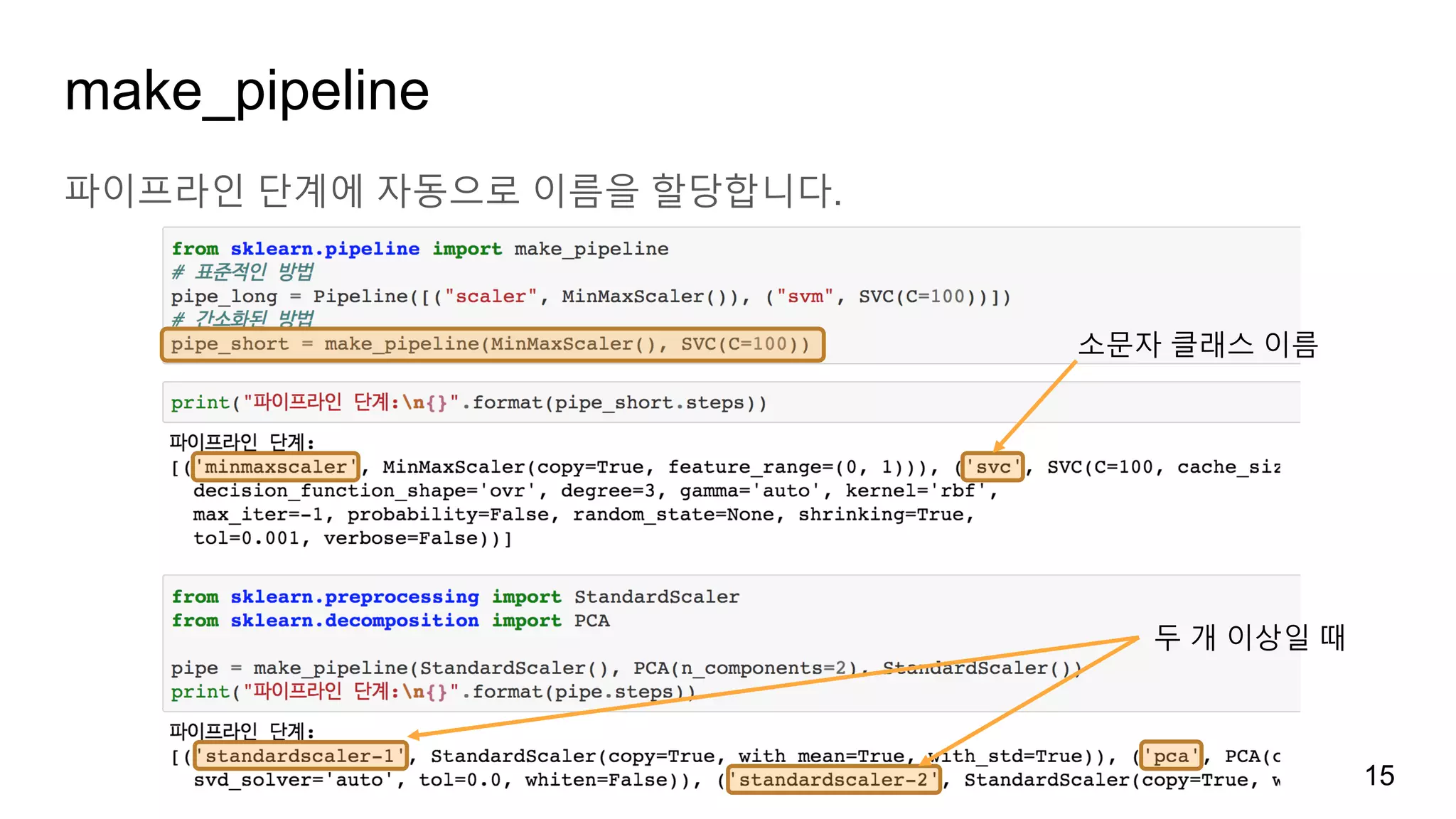The image size is (1456, 819).
Task: Click the 두 개 이상일 때 annotation
Action: pos(1249,637)
